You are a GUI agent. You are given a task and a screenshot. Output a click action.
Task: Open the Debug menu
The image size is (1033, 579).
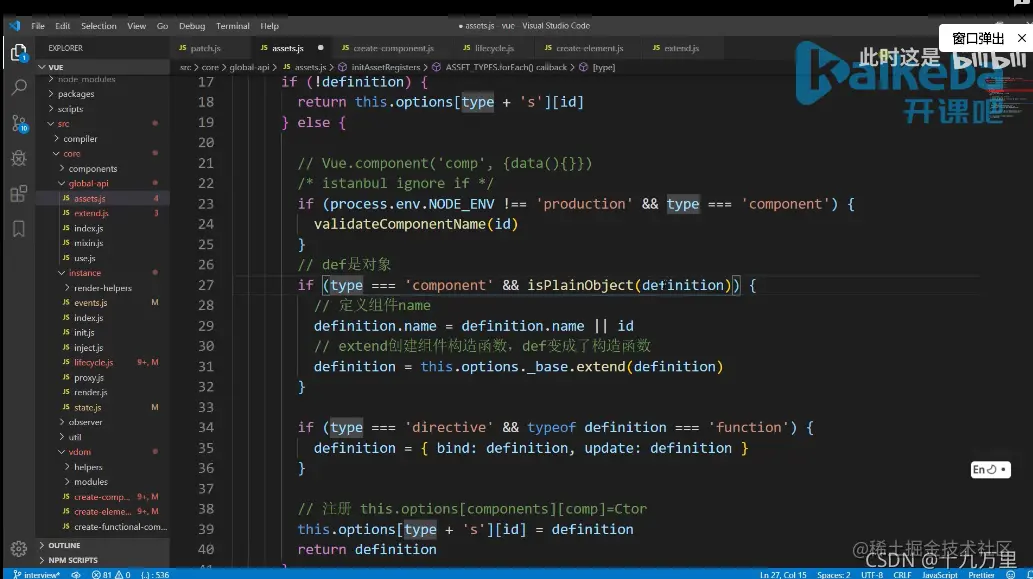192,26
